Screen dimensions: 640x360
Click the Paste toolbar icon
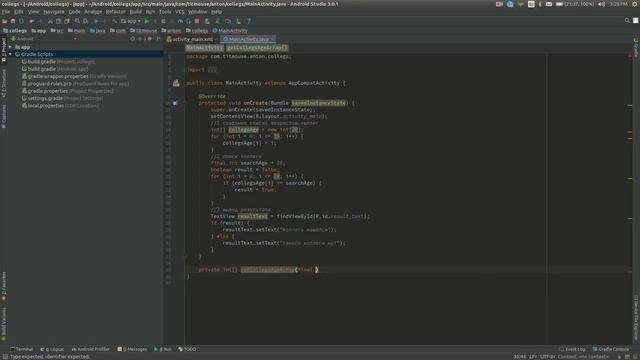point(67,21)
